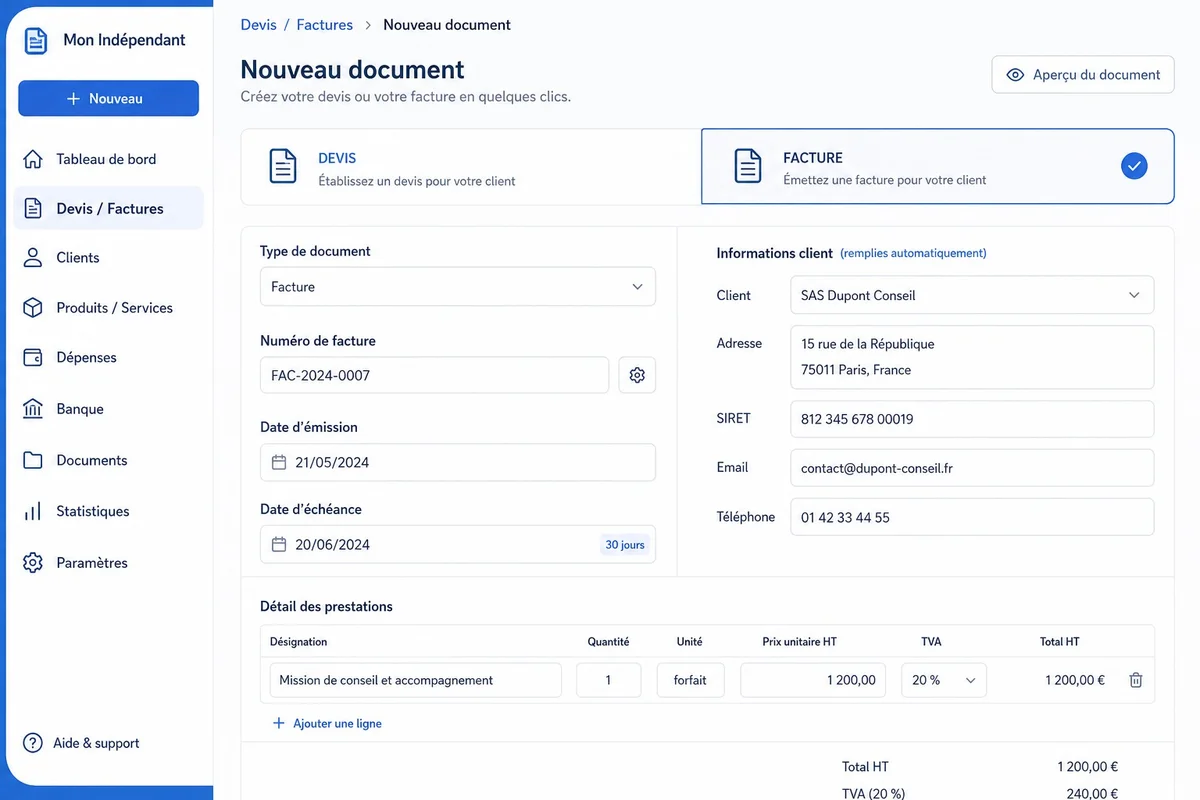Click the row total 1 200,00 € in Total HT column
Screen dimensions: 1200x800
pyautogui.click(x=1075, y=680)
